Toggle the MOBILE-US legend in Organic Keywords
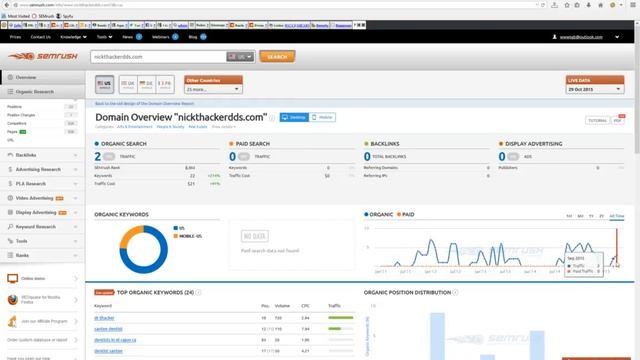 [187, 236]
